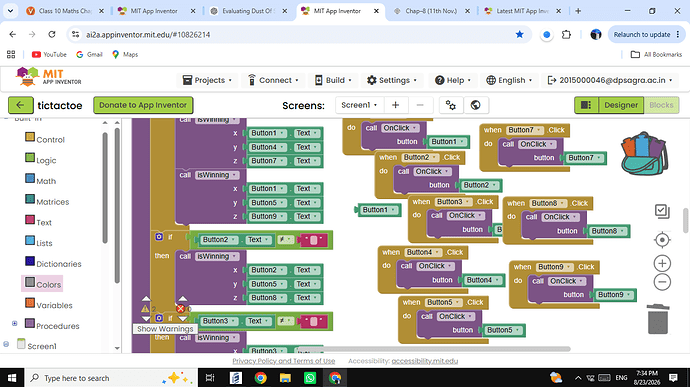Screen dimensions: 690x387
Task: Click Donate to App Inventor button
Action: click(x=143, y=105)
